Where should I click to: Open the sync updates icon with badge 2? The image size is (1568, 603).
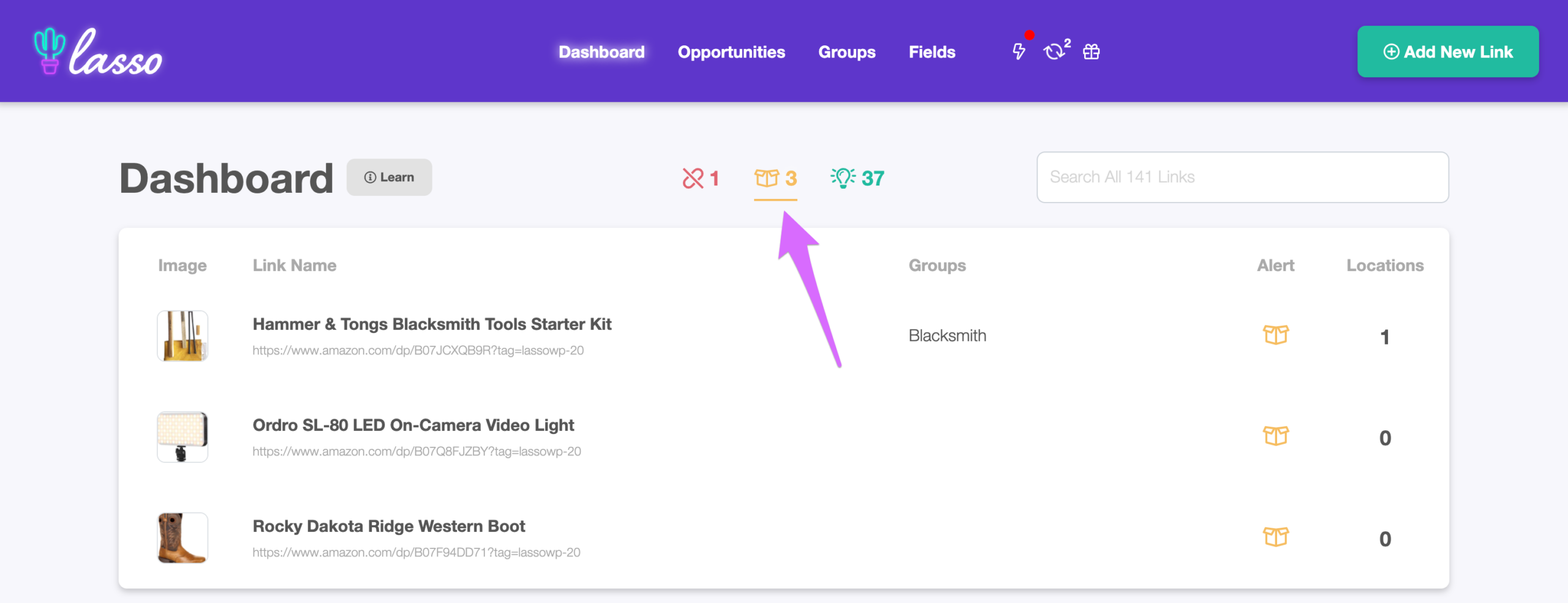point(1056,51)
